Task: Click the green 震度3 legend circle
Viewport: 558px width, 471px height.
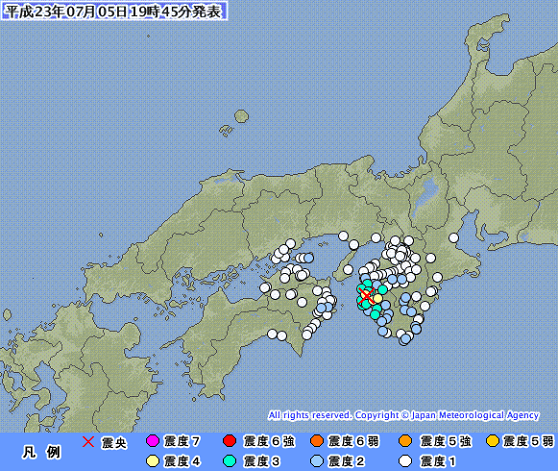Action: pos(230,461)
